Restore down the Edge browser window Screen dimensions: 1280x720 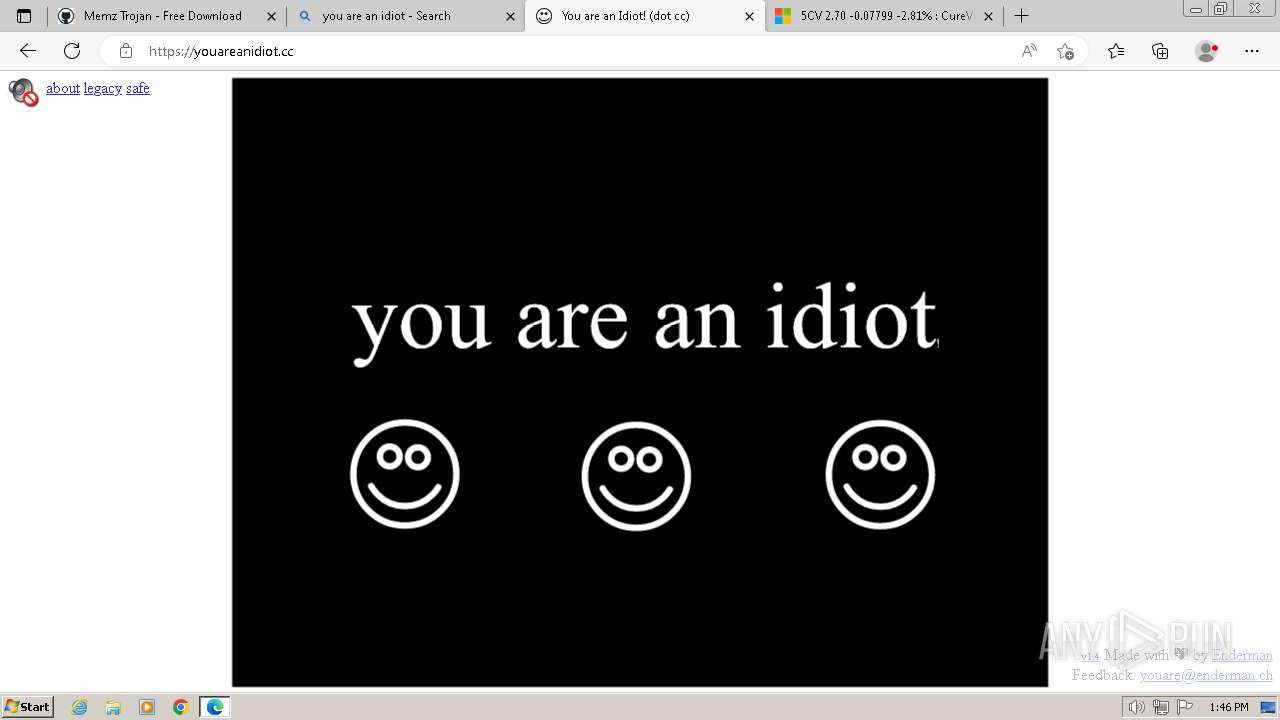(x=1220, y=8)
